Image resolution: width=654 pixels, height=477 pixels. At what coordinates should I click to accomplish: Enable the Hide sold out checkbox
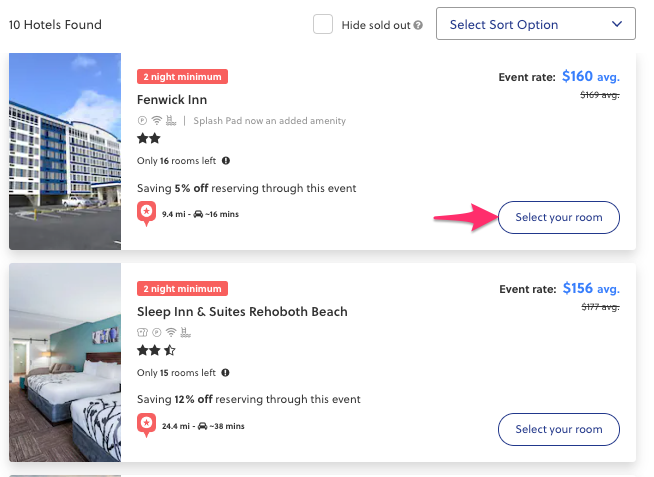(323, 24)
